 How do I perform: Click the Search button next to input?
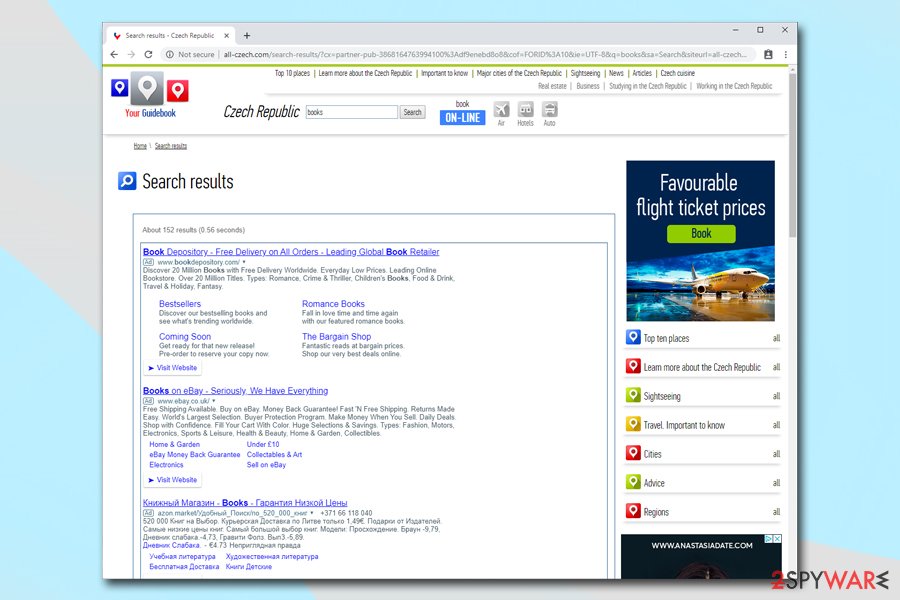[x=412, y=112]
